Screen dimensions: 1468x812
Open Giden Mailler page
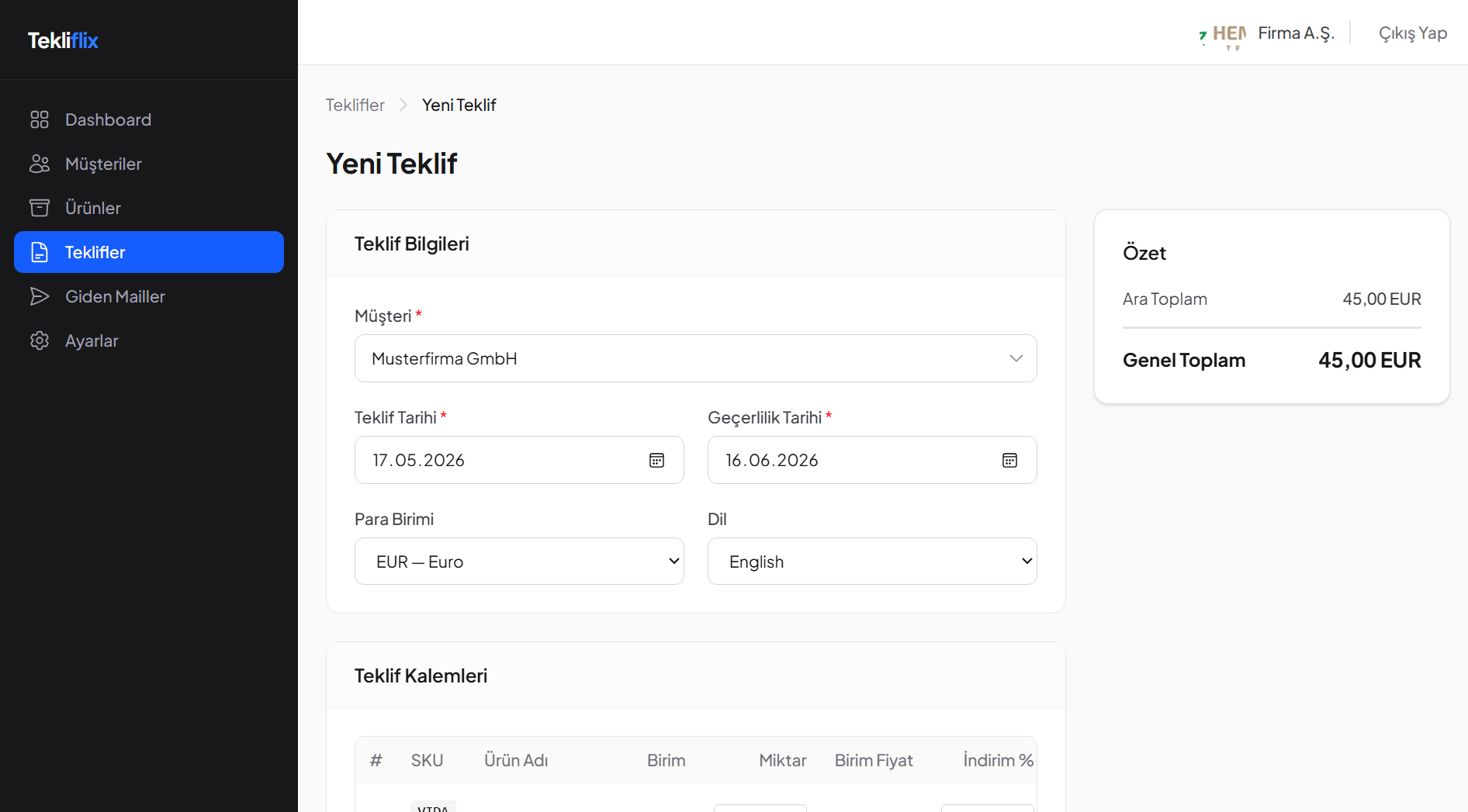[149, 296]
